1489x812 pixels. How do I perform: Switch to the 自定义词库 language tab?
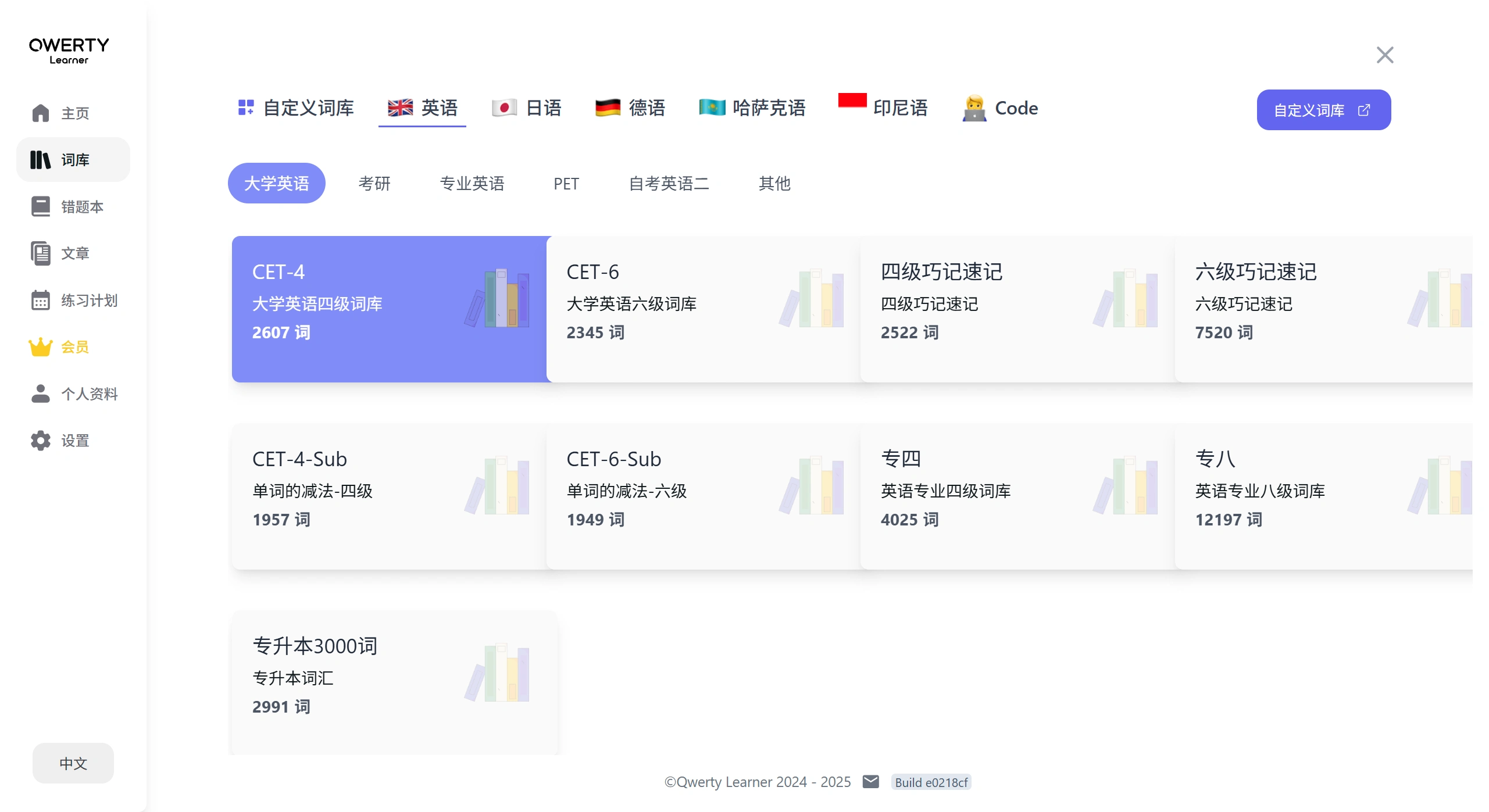[x=296, y=108]
